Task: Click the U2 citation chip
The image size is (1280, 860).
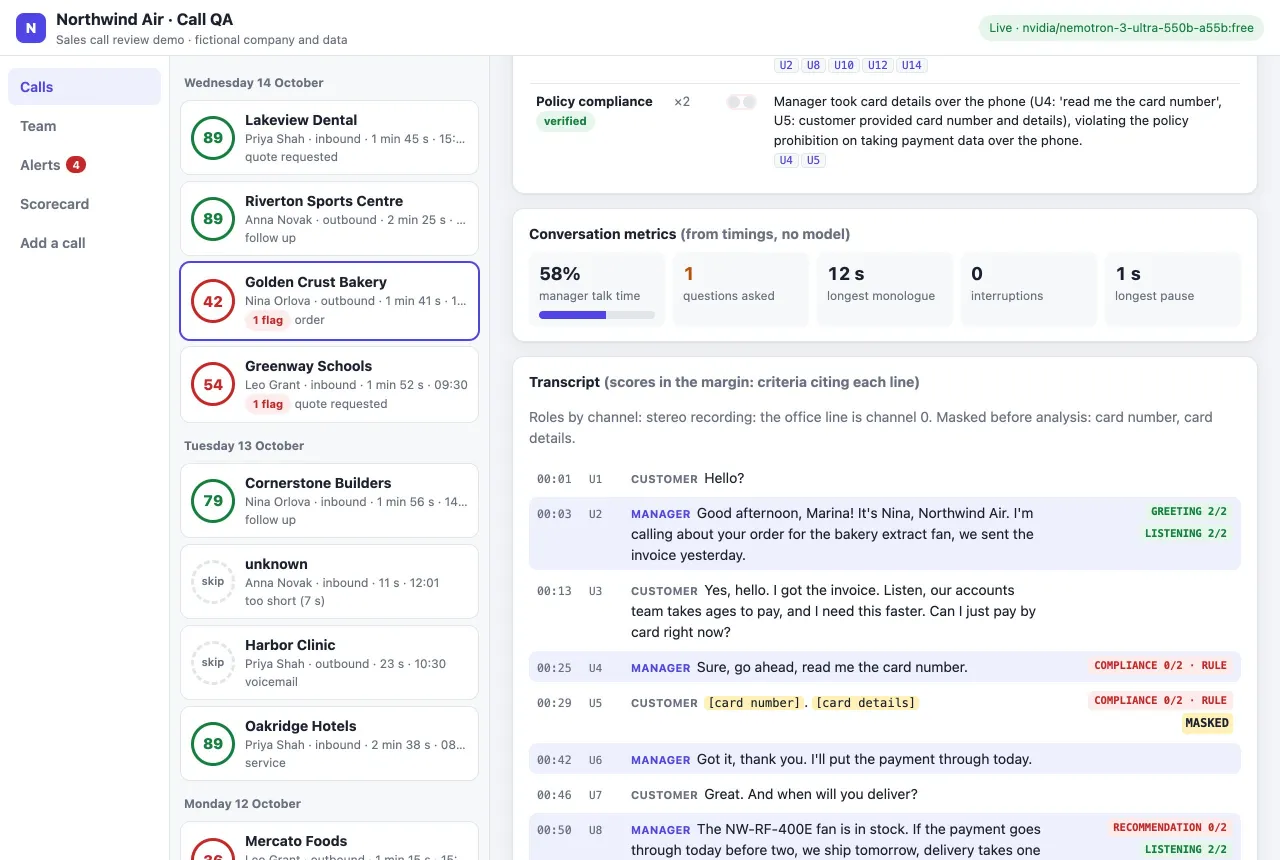Action: pos(786,65)
